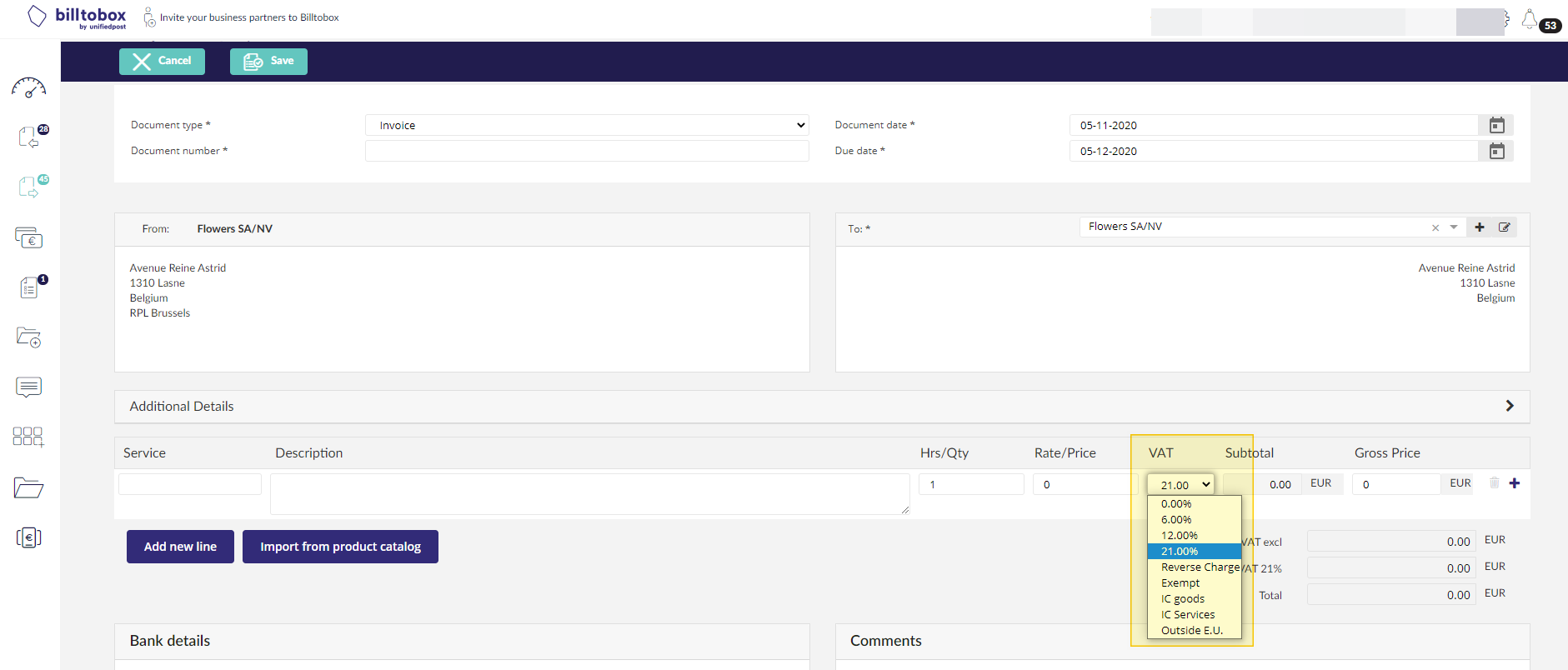Select 21.00% VAT option
Image resolution: width=1568 pixels, height=670 pixels.
tap(1195, 552)
